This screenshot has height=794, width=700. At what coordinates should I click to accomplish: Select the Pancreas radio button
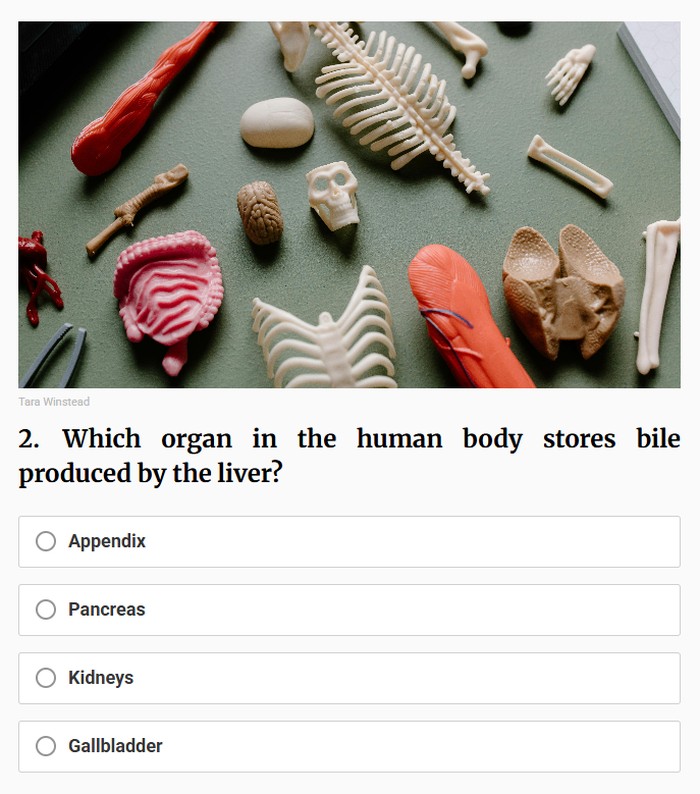(x=46, y=609)
